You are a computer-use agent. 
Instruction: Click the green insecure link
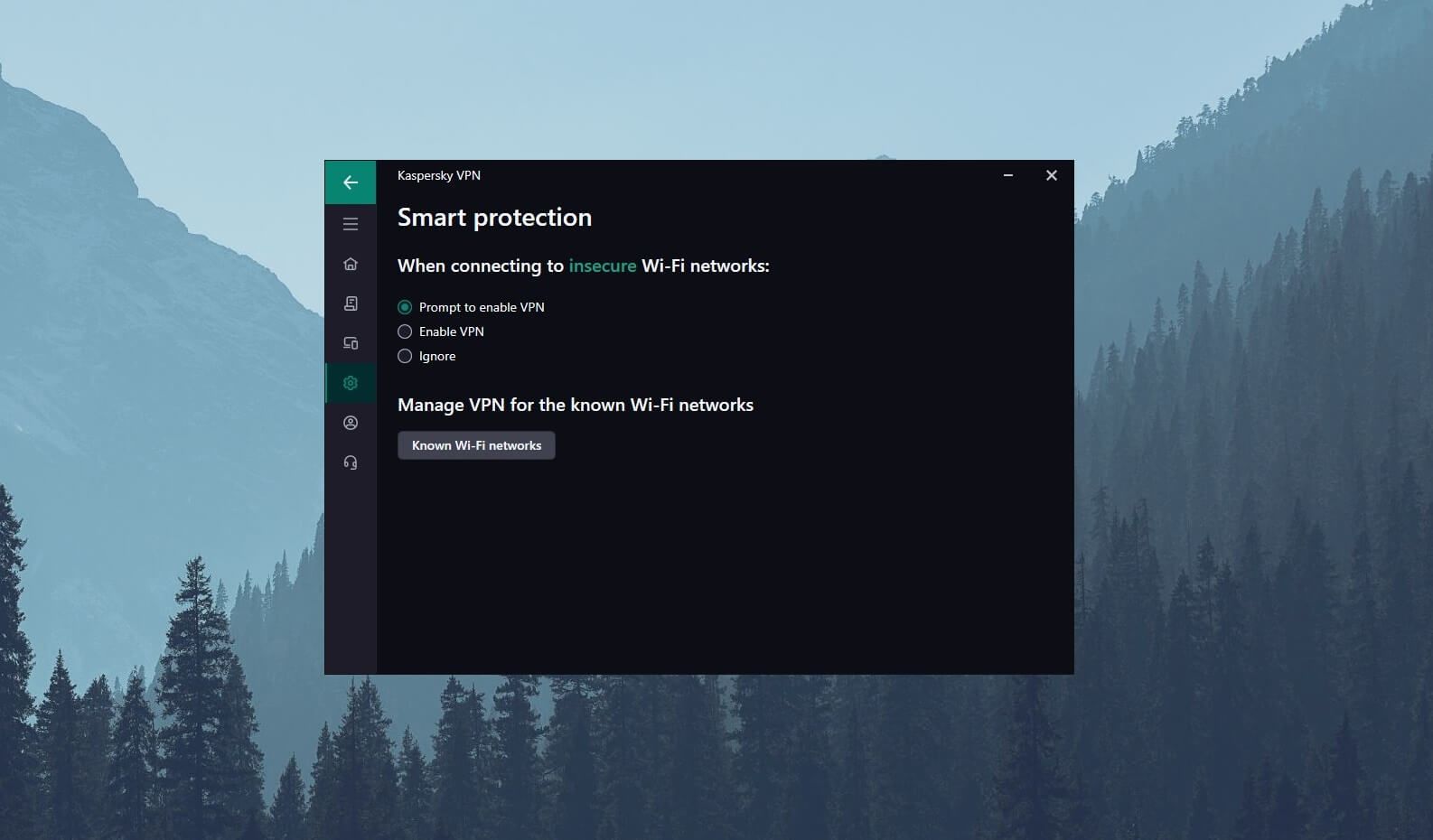603,266
